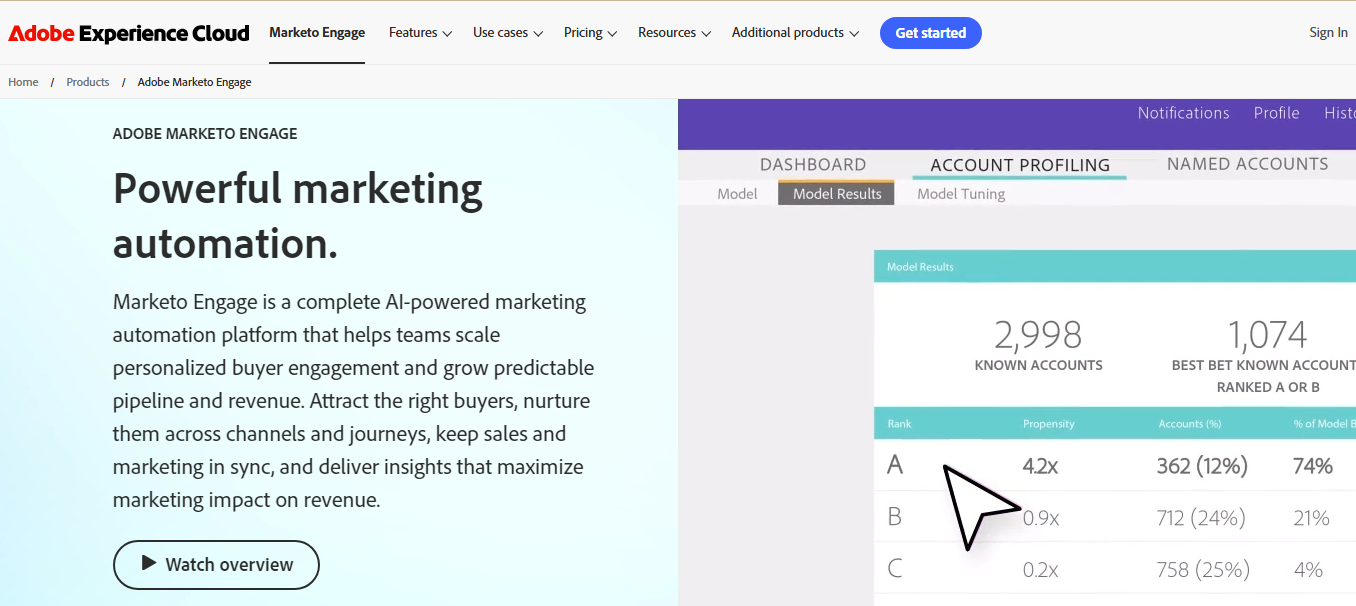Expand Additional products menu
This screenshot has width=1356, height=606.
click(x=795, y=33)
